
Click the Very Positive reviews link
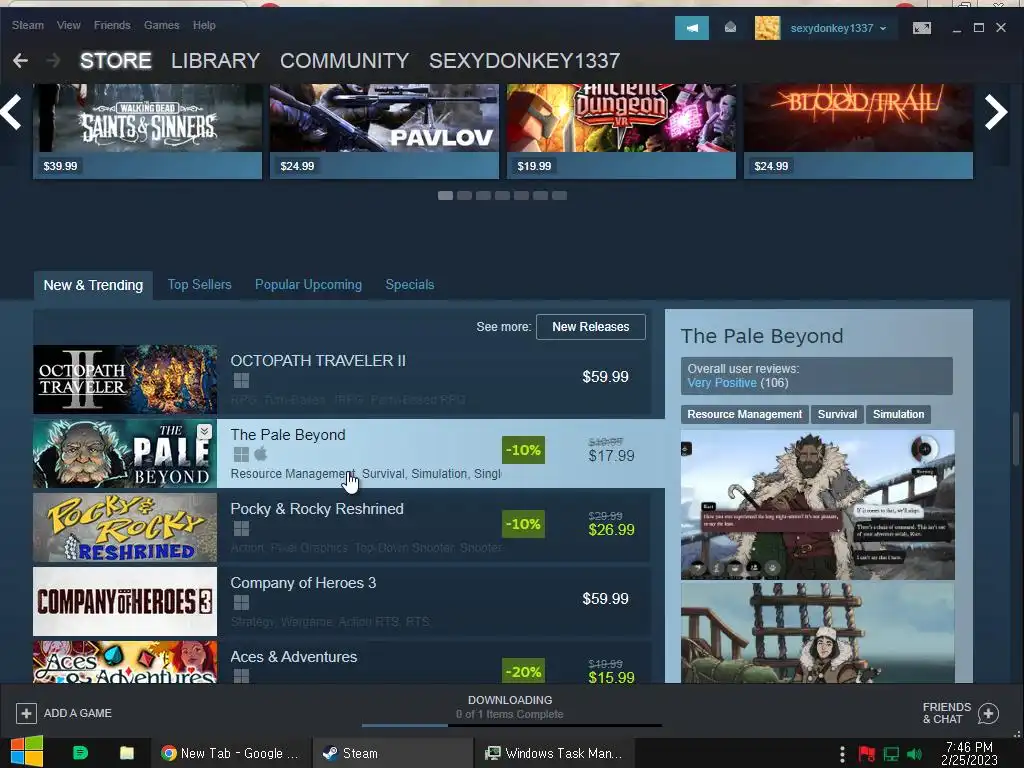click(x=722, y=383)
